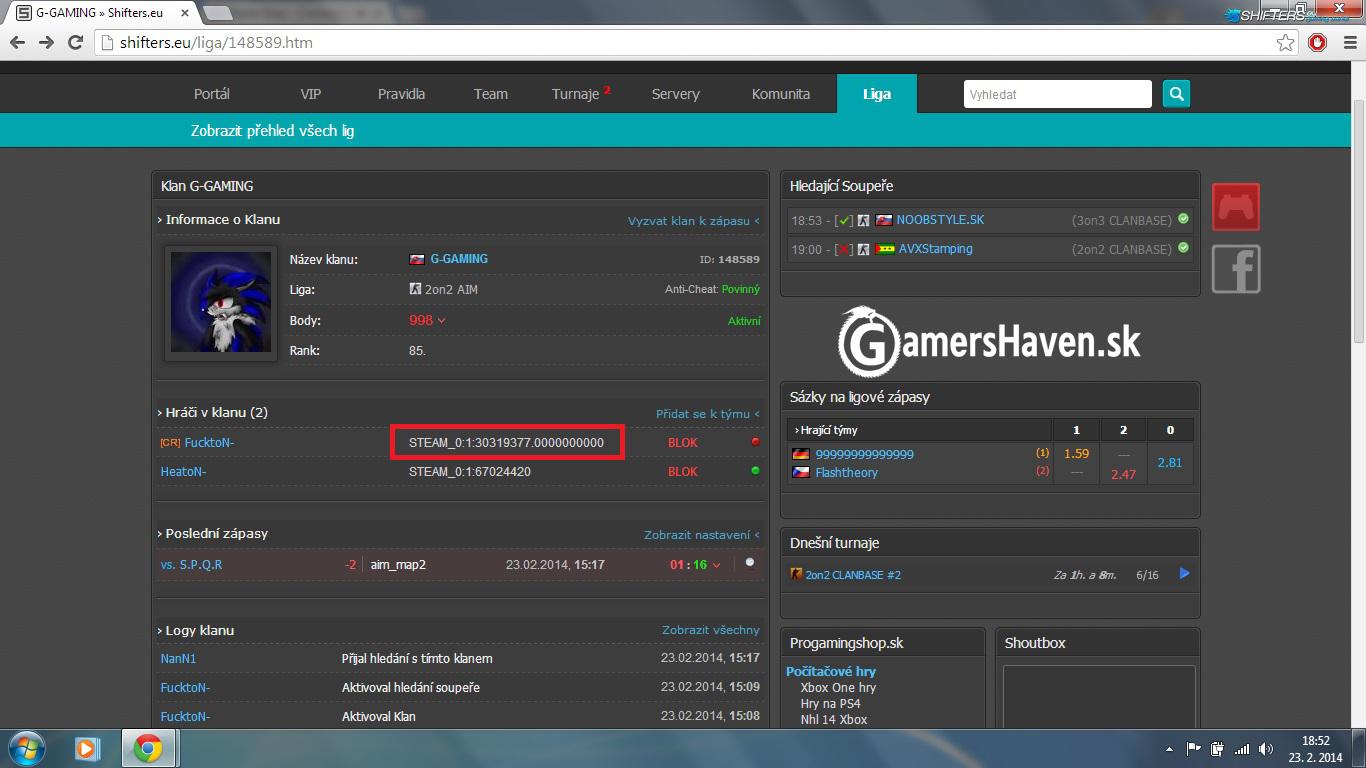Click the green status dot for HeatoN-
Screen dimensions: 1366x768
click(755, 471)
